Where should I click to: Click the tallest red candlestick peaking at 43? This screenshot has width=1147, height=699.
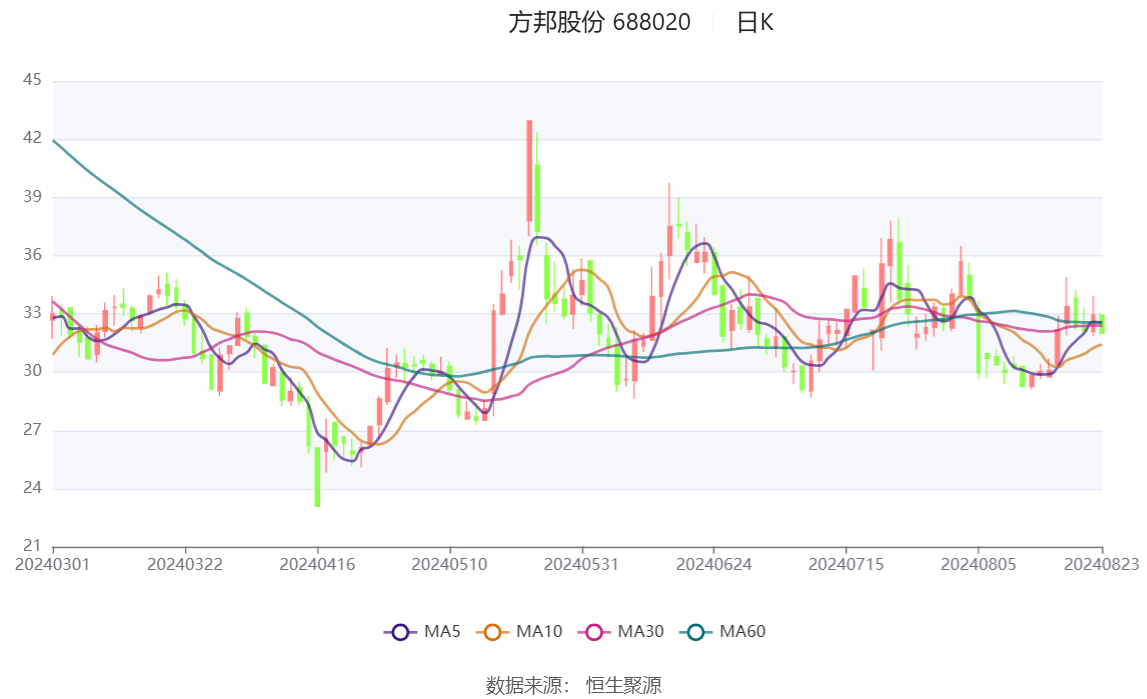529,172
